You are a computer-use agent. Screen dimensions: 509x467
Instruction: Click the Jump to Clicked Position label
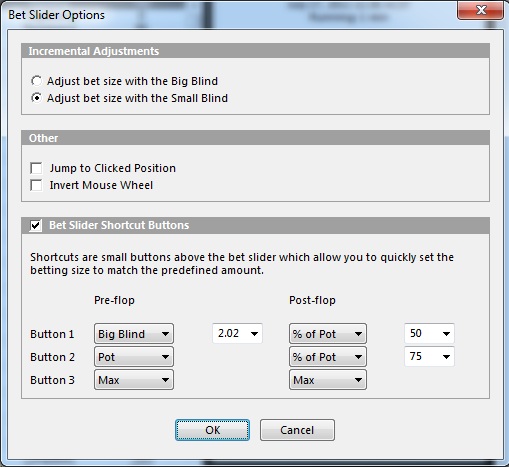[x=113, y=168]
